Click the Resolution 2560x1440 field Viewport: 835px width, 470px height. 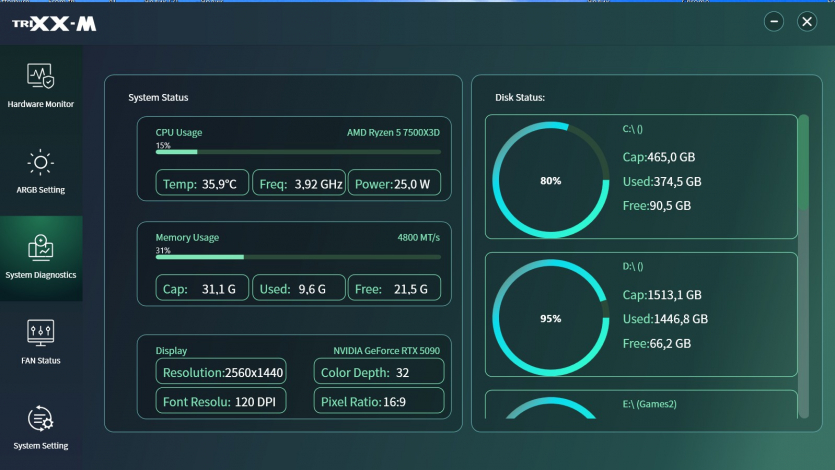221,372
